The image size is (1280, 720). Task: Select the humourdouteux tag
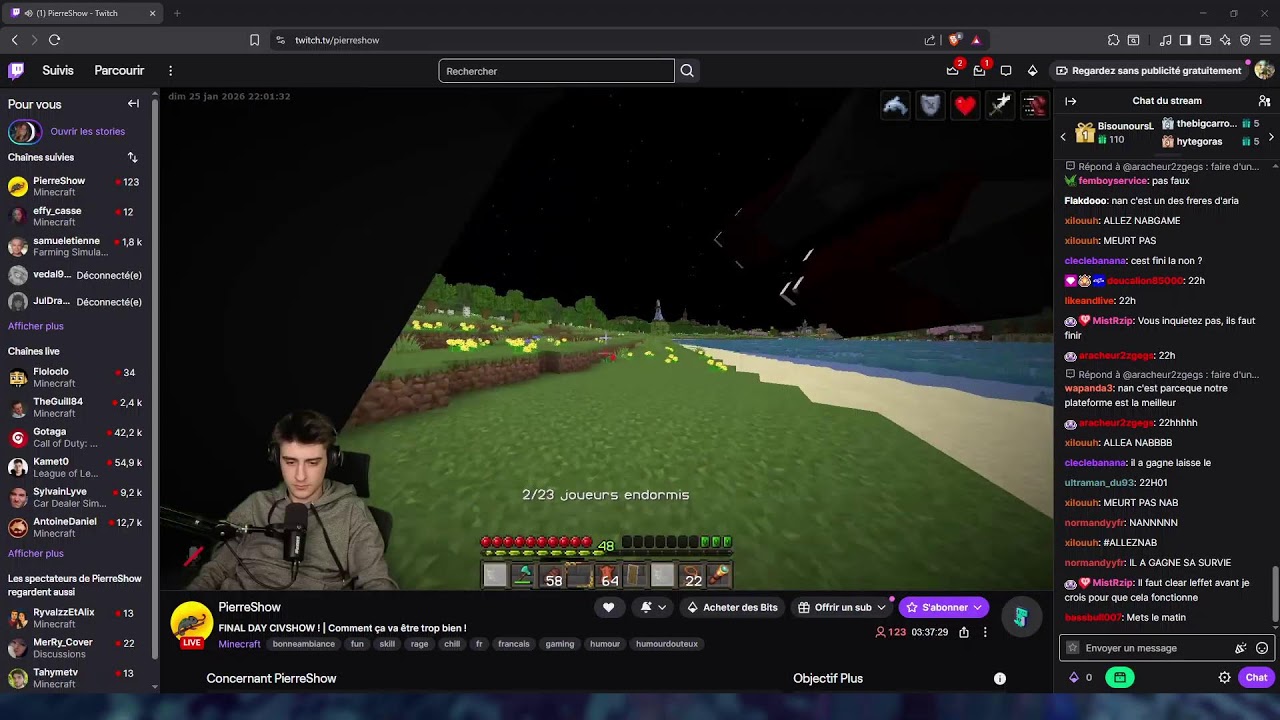pyautogui.click(x=667, y=644)
